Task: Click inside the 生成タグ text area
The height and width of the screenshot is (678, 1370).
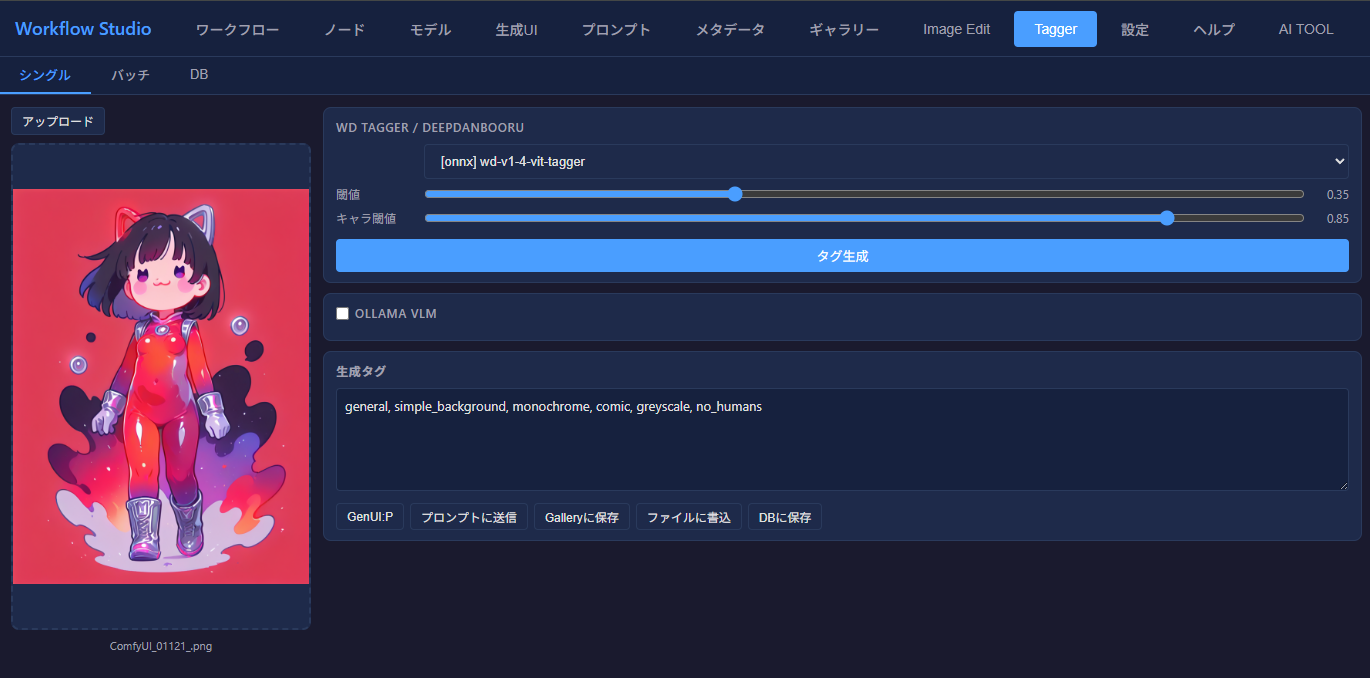Action: tap(842, 440)
